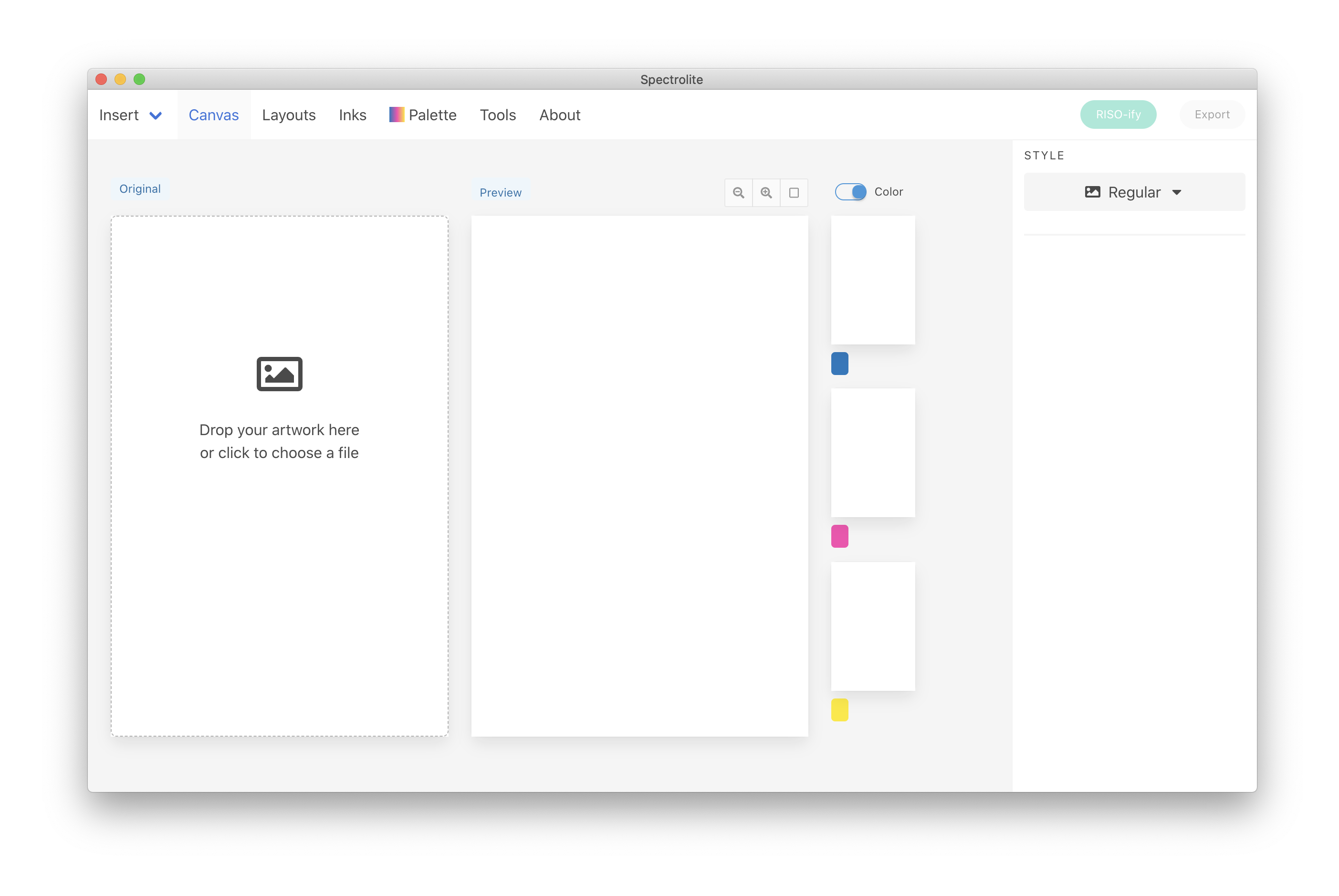
Task: Open the Tools menu item
Action: point(497,115)
